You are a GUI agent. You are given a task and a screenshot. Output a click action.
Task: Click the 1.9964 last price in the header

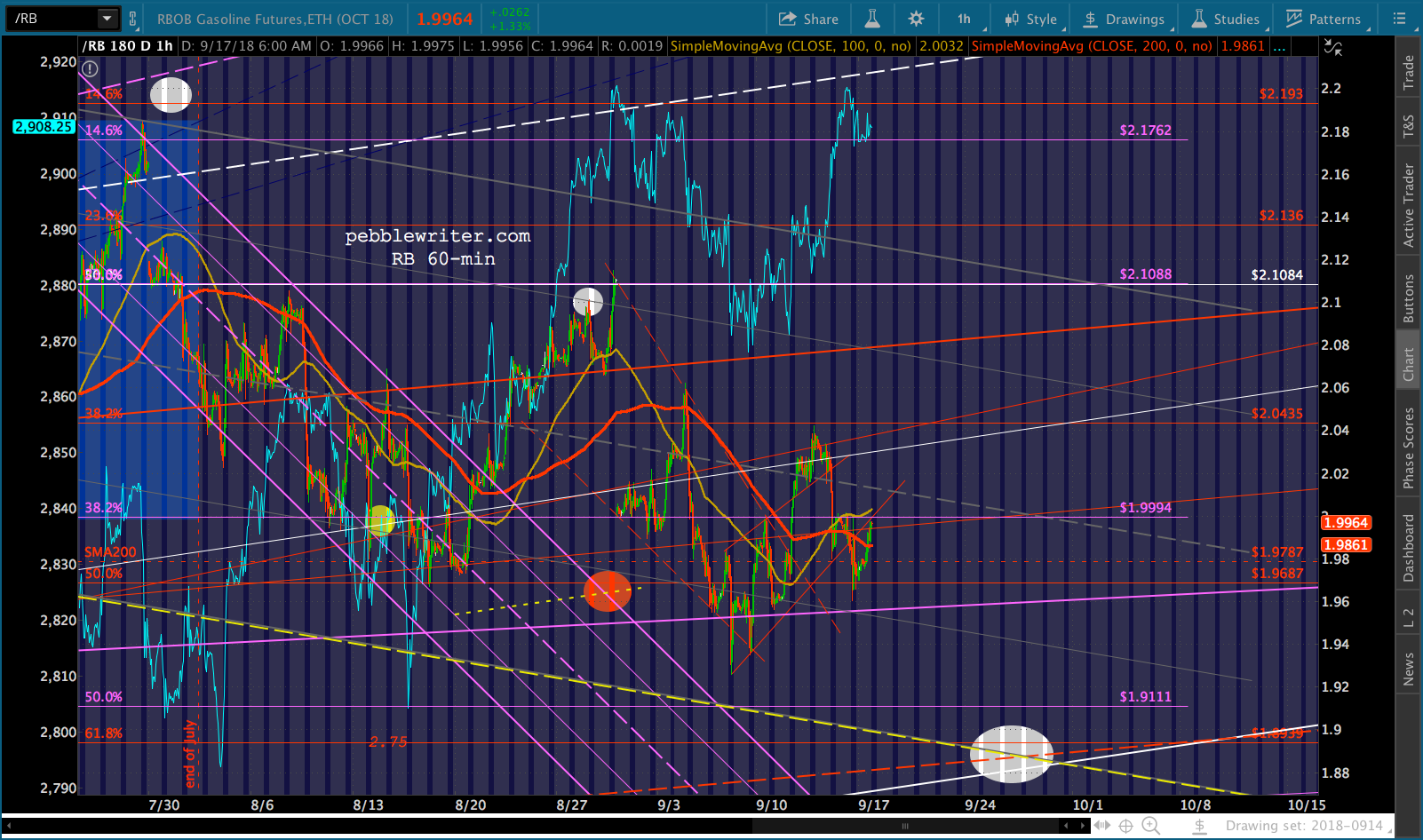[x=445, y=19]
